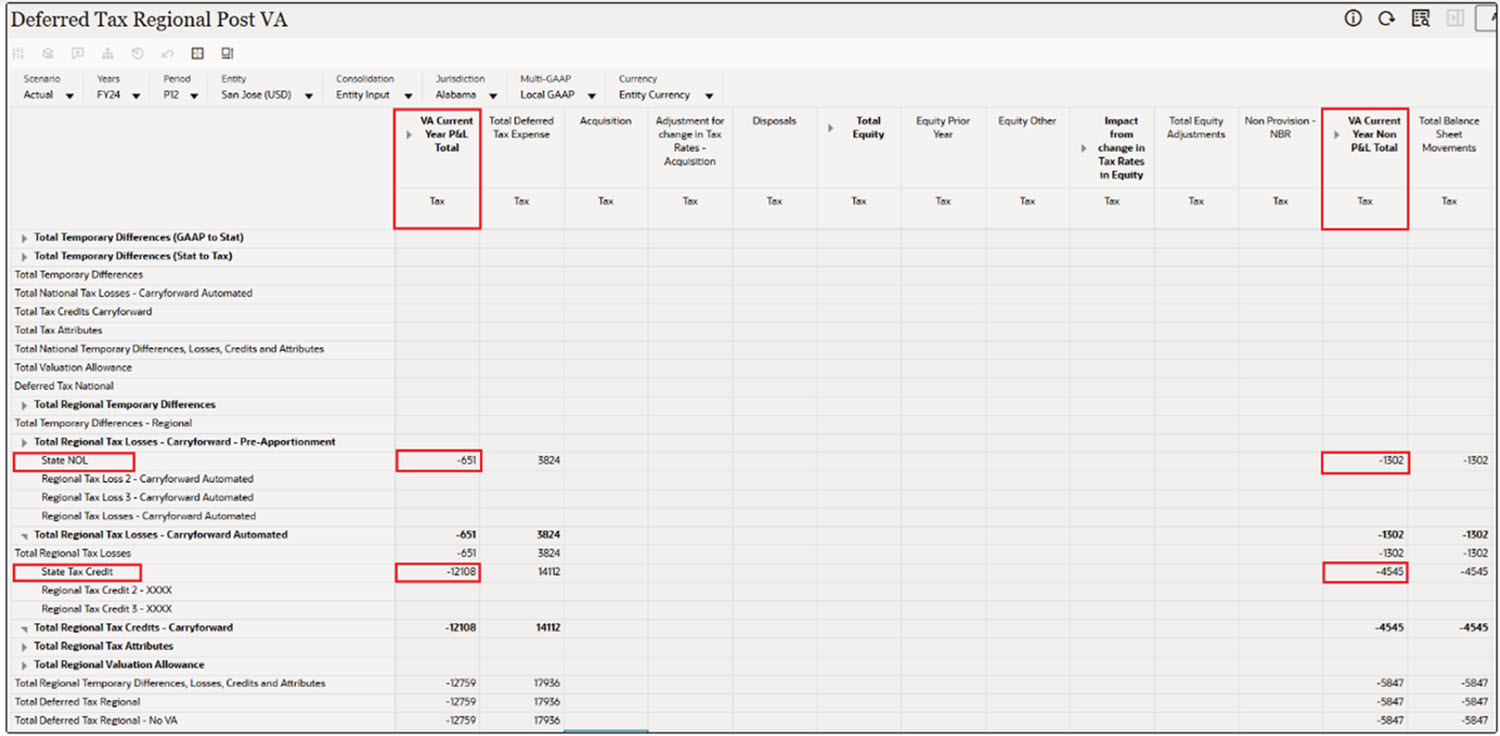Viewport: 1500px width, 736px height.
Task: Click State Tax Credit P&L Total cell -12108
Action: tap(438, 572)
